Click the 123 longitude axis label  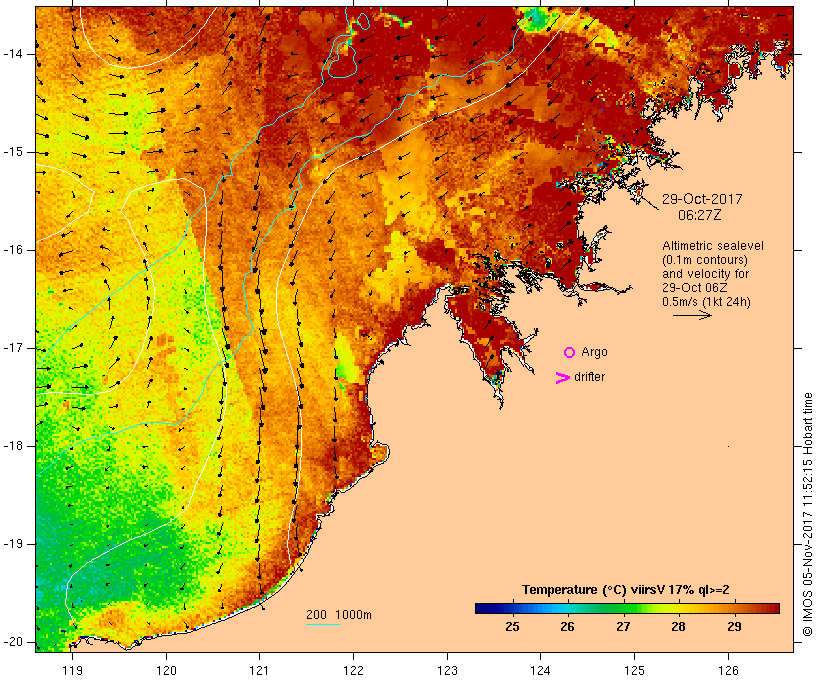click(447, 671)
